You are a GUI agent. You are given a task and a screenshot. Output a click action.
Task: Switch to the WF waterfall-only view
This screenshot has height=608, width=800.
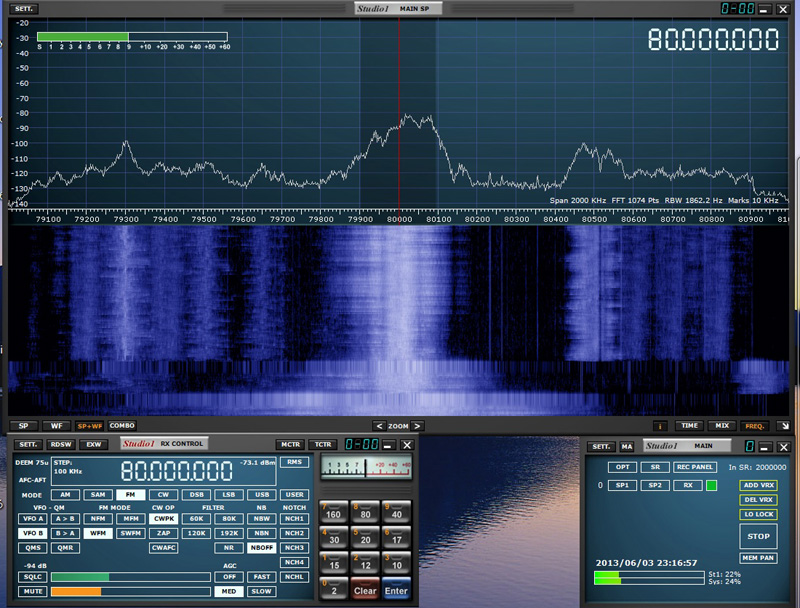coord(54,426)
